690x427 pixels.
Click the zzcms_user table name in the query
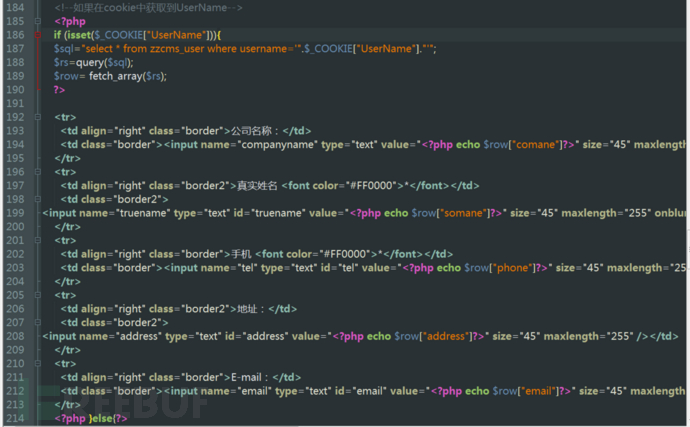(177, 48)
